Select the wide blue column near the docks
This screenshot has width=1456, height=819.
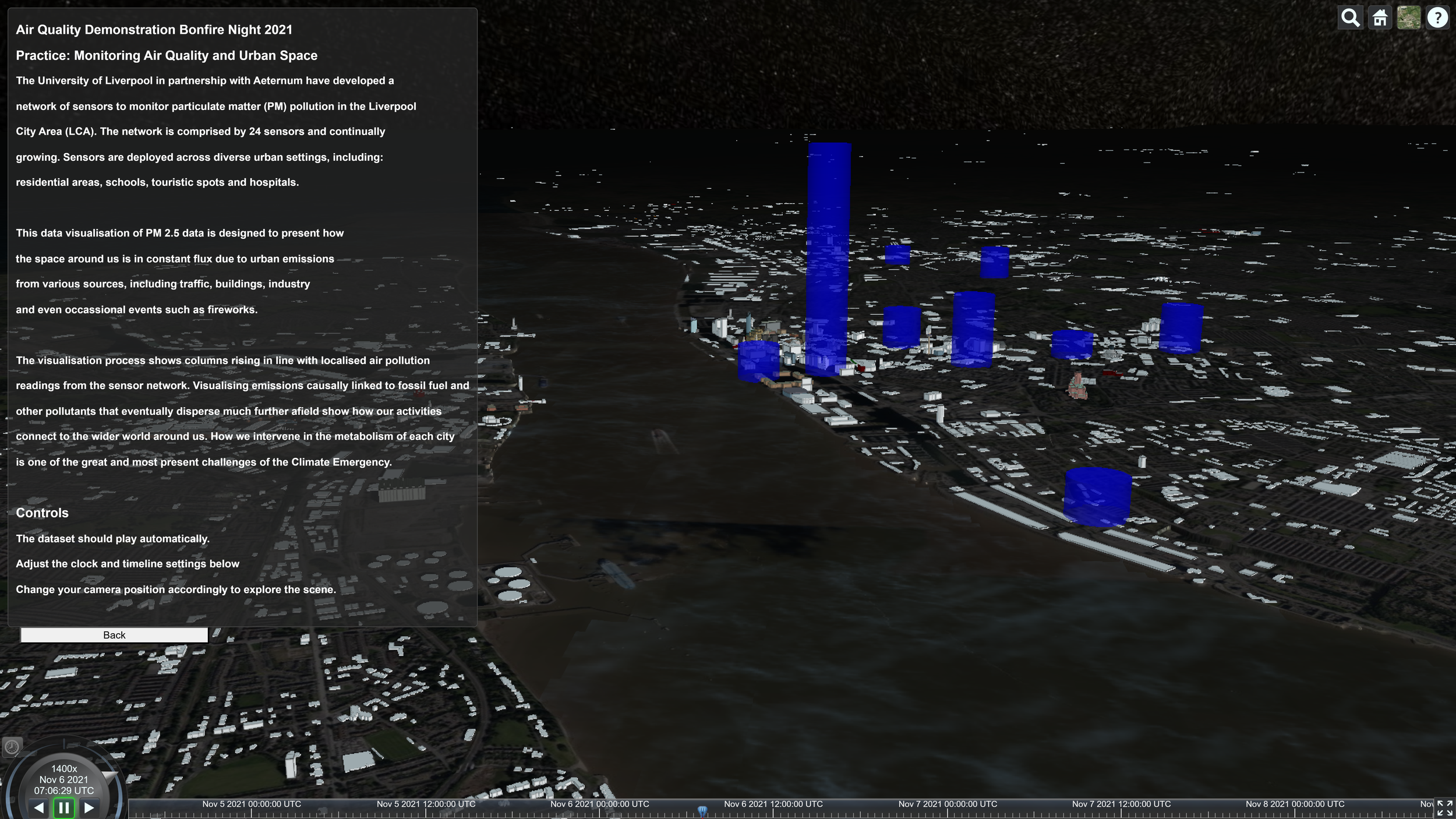[1098, 496]
